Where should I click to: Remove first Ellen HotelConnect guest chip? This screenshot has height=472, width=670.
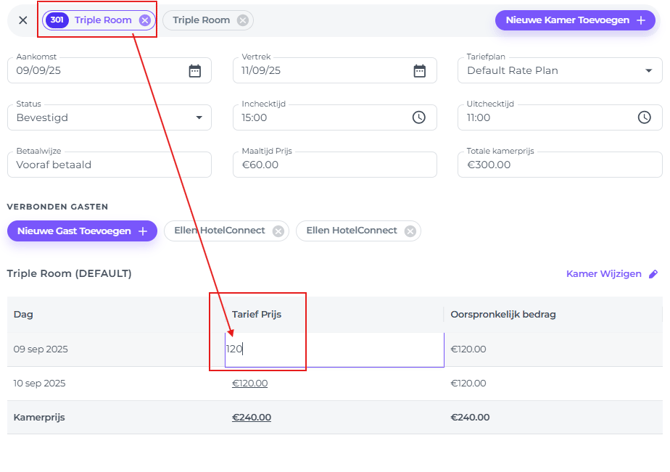(278, 231)
